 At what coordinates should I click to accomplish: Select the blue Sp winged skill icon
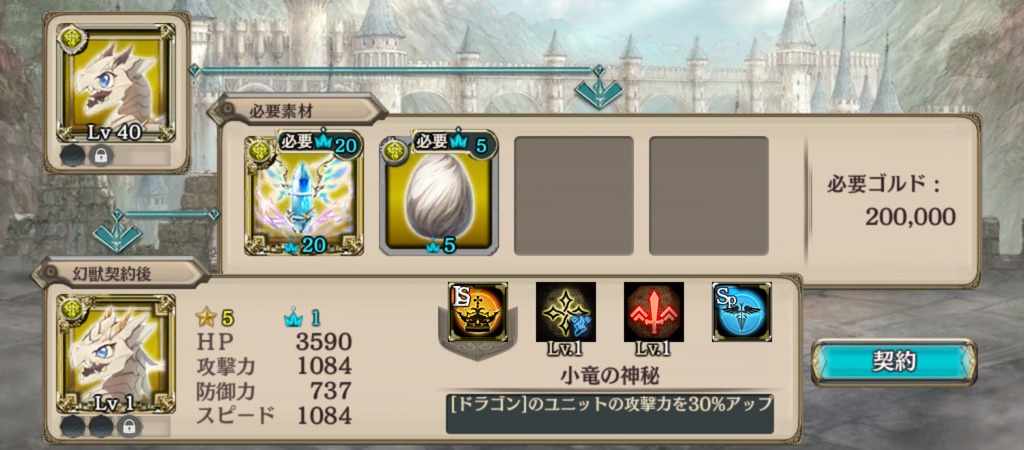(x=742, y=312)
